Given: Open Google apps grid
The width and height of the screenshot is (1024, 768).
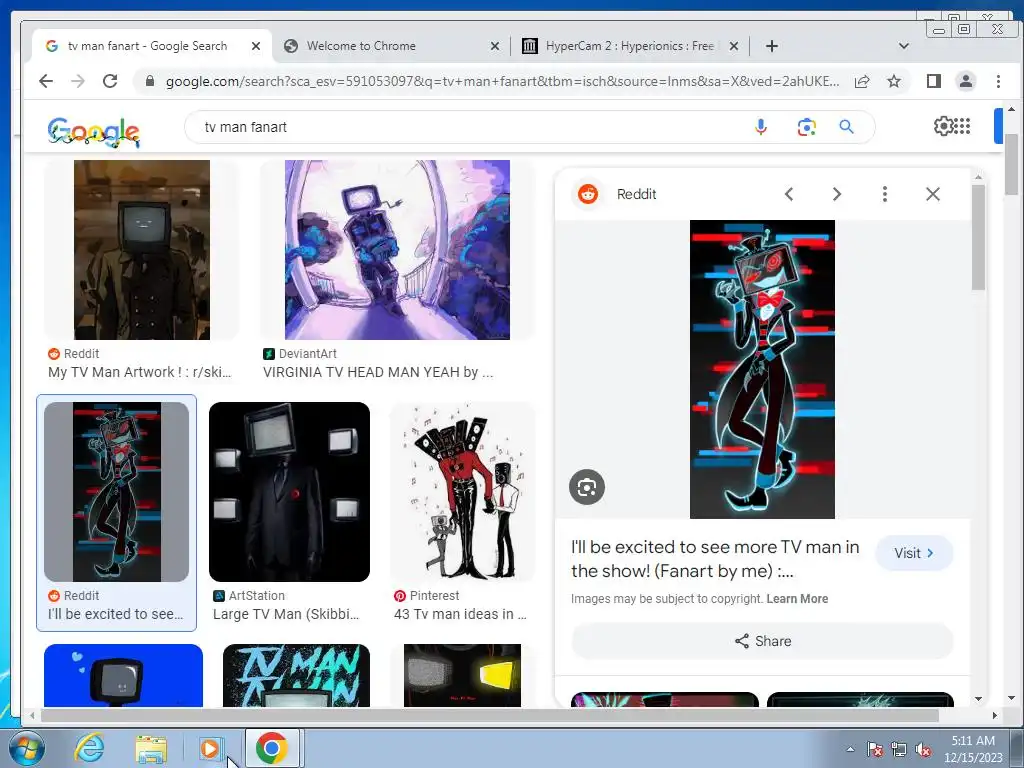Looking at the screenshot, I should [x=963, y=125].
